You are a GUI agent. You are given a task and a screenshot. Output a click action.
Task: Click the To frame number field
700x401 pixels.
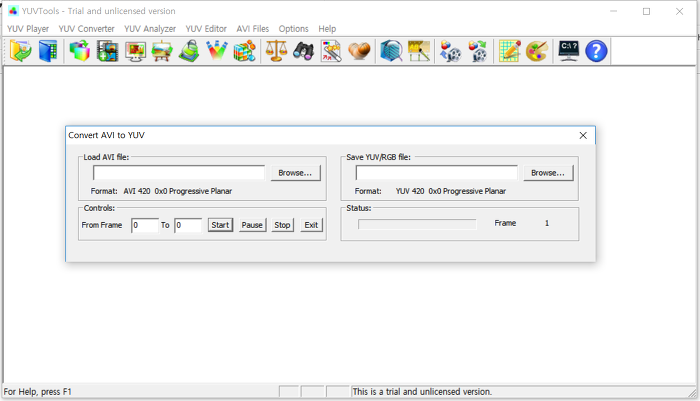(x=188, y=225)
